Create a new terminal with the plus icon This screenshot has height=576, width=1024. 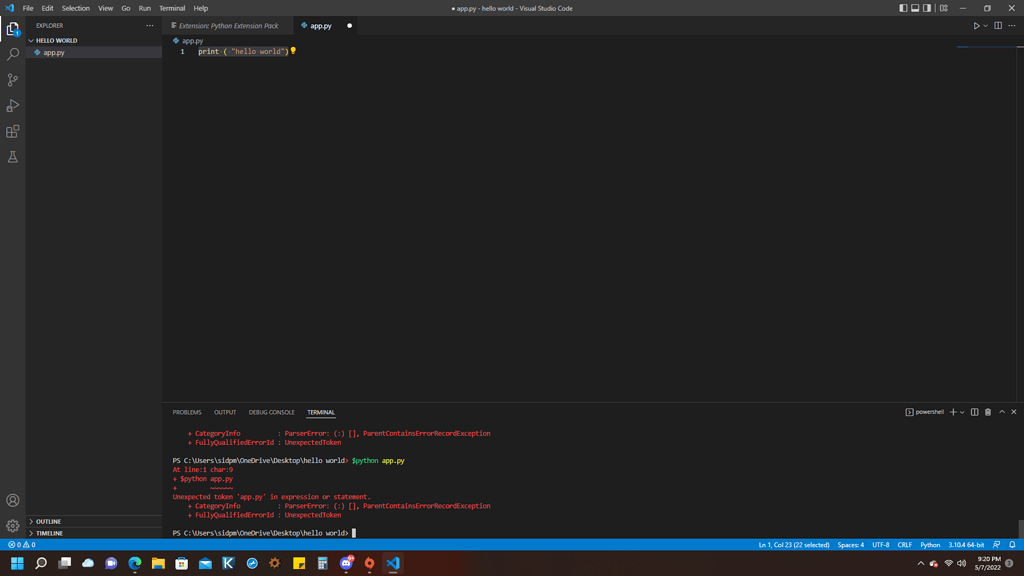click(953, 411)
